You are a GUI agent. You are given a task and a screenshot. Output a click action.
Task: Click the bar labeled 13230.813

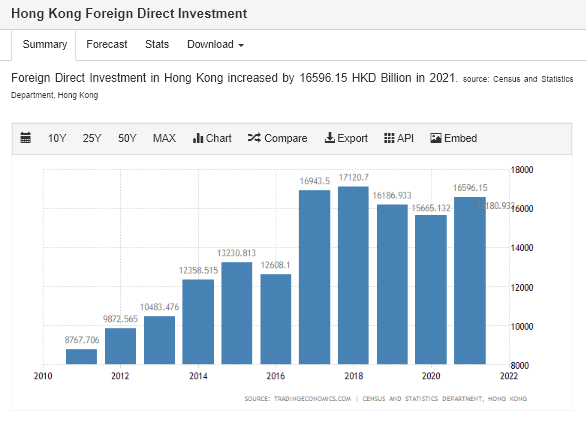point(237,313)
